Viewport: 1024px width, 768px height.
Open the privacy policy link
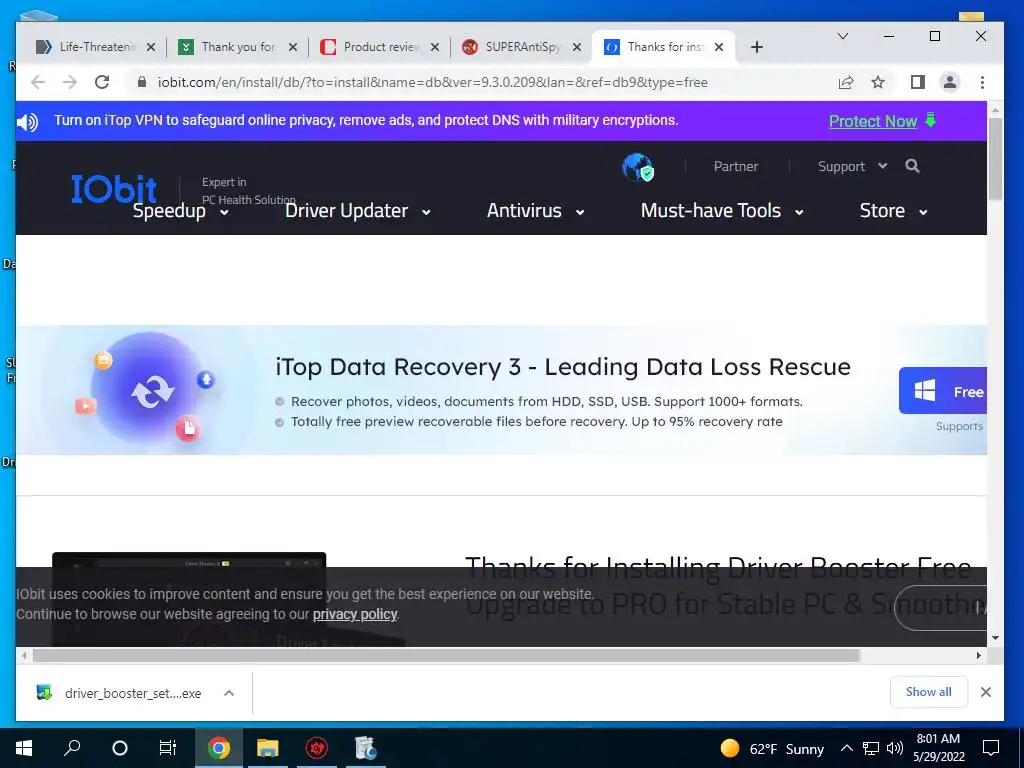pos(355,615)
